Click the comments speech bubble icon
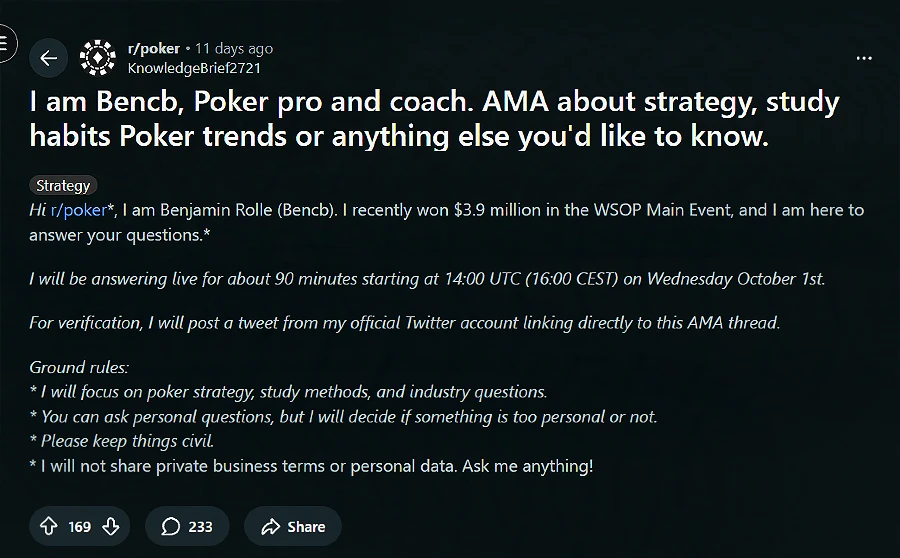Screen dimensions: 900x558 (171, 526)
